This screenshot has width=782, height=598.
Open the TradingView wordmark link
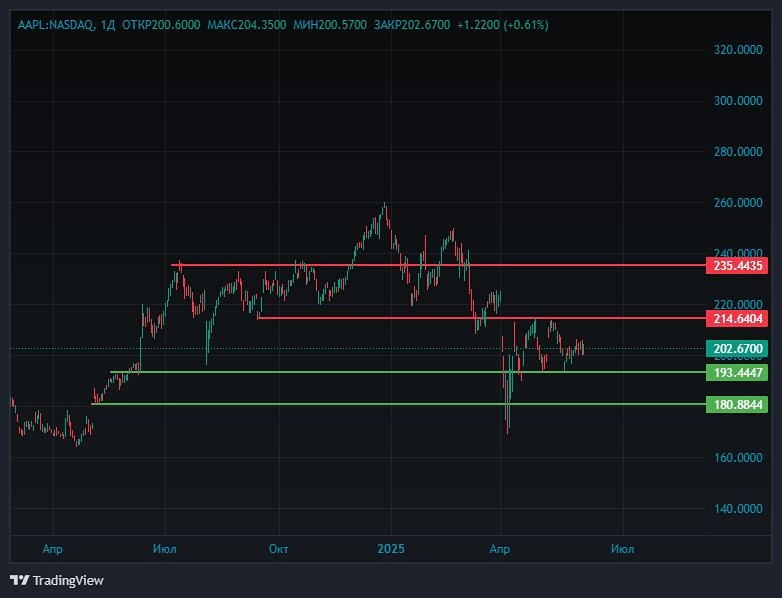[x=68, y=581]
